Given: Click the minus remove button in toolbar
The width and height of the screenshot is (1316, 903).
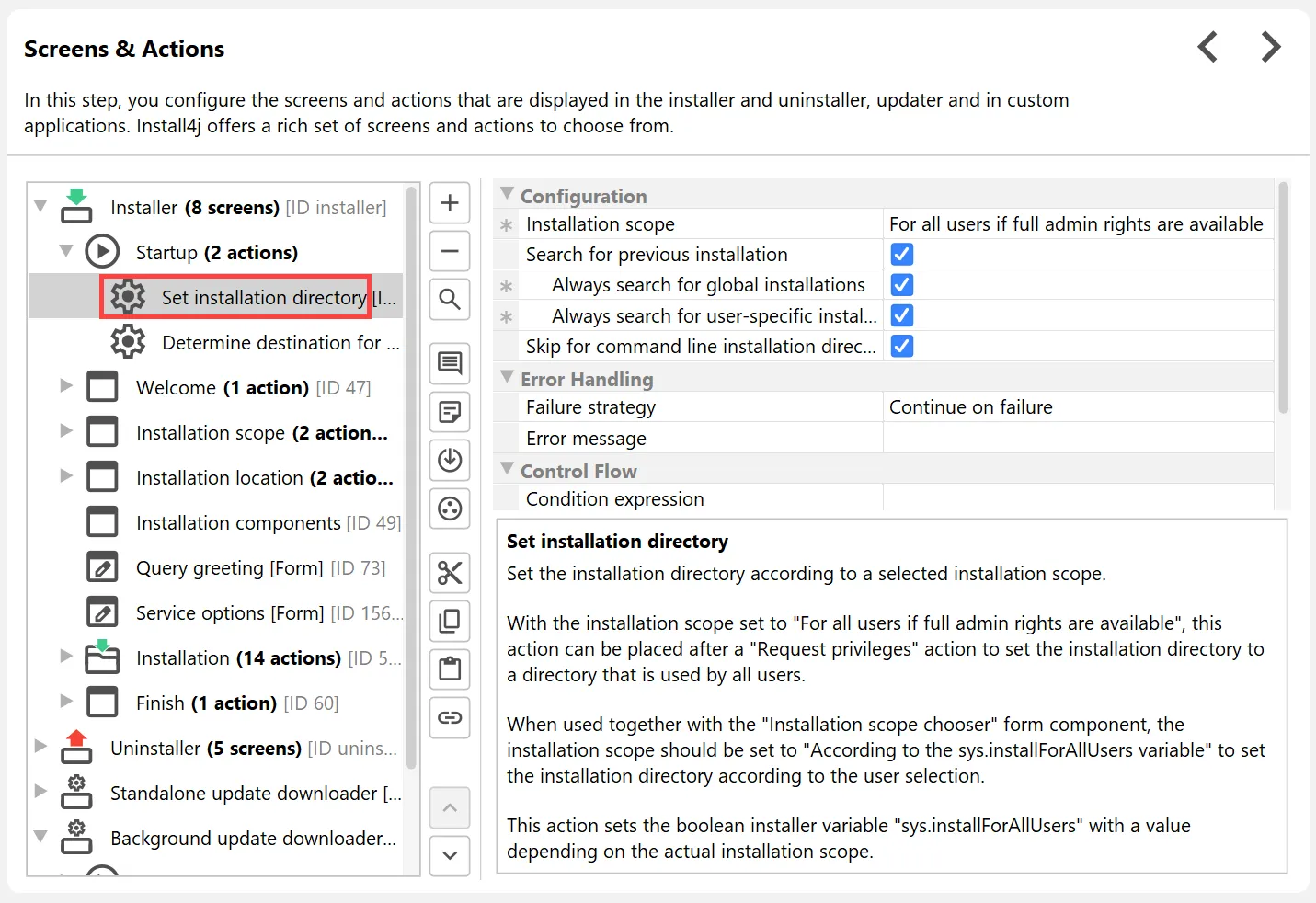Looking at the screenshot, I should [x=450, y=251].
